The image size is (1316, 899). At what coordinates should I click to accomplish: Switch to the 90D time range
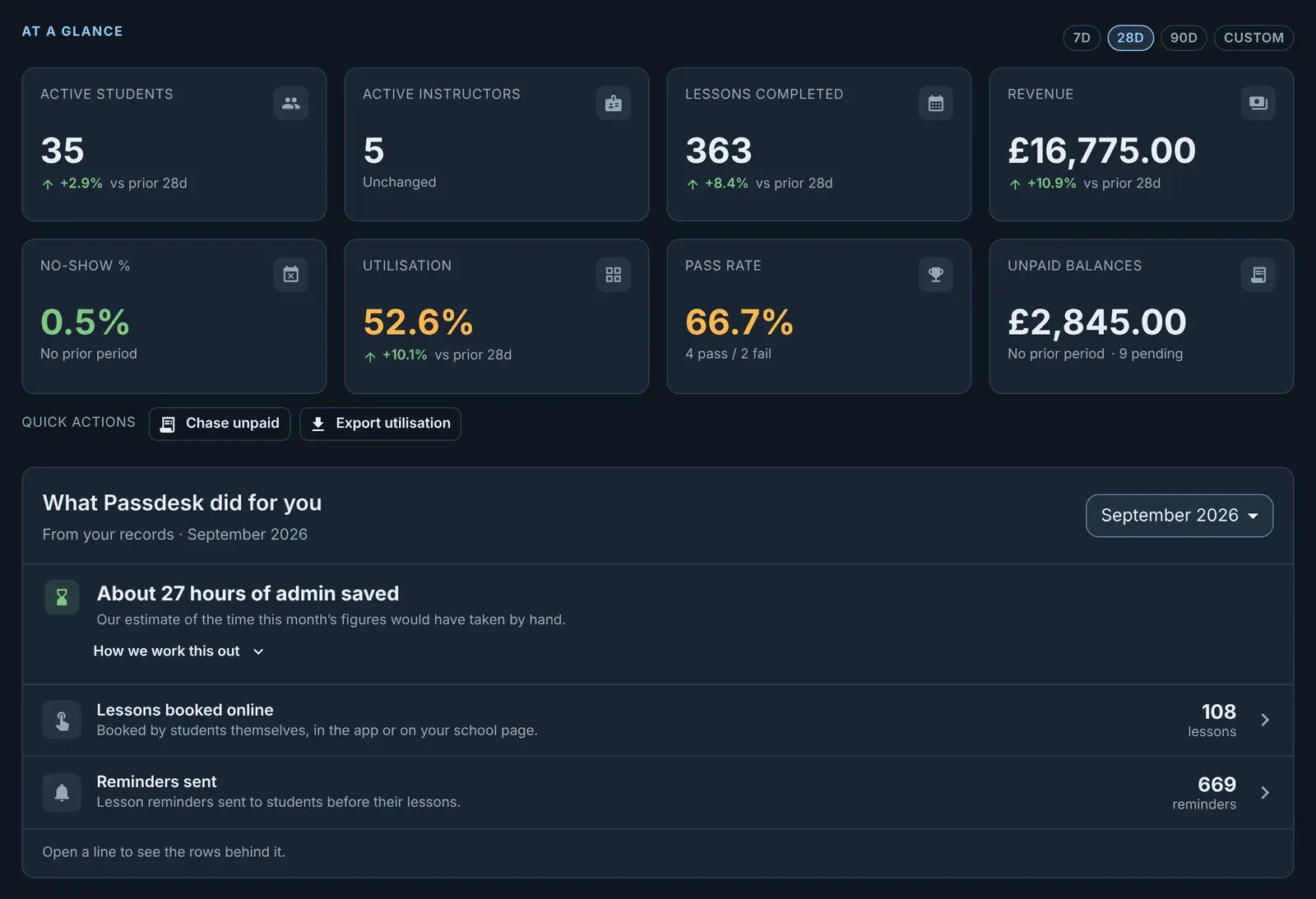pos(1184,38)
